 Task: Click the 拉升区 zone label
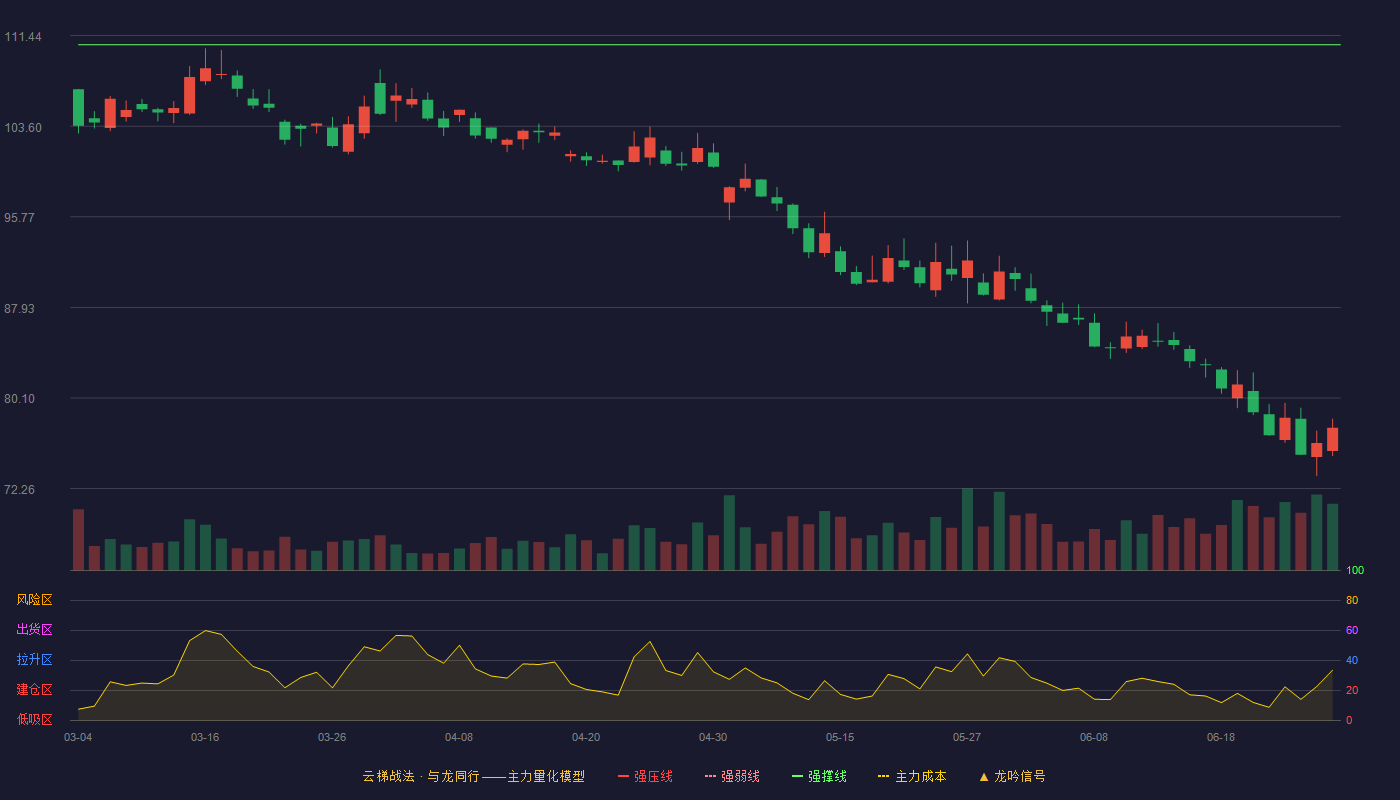point(34,660)
